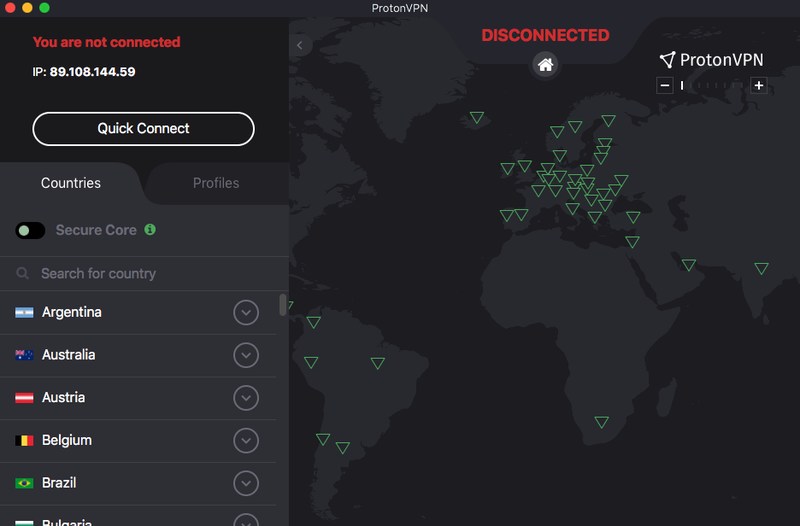Screen dimensions: 800x526
Task: Click the Norway server marker
Action: pos(557,132)
